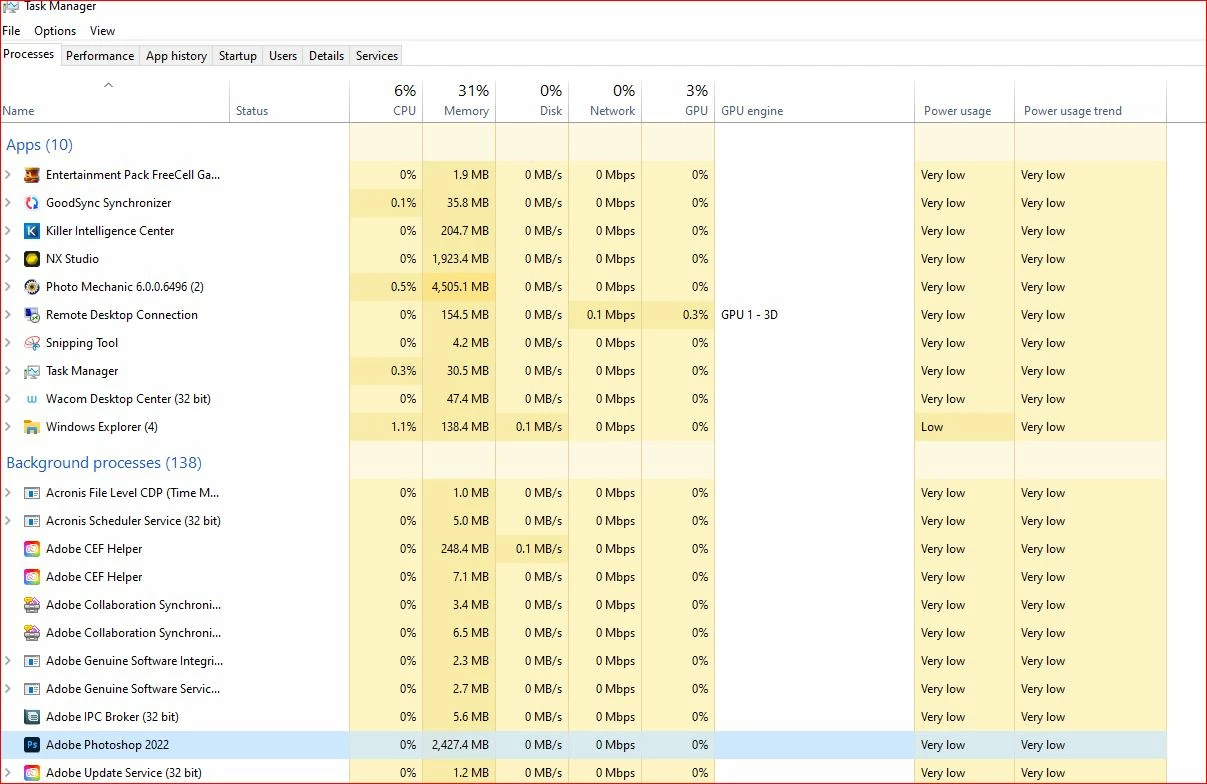
Task: Open the Options menu
Action: 55,31
